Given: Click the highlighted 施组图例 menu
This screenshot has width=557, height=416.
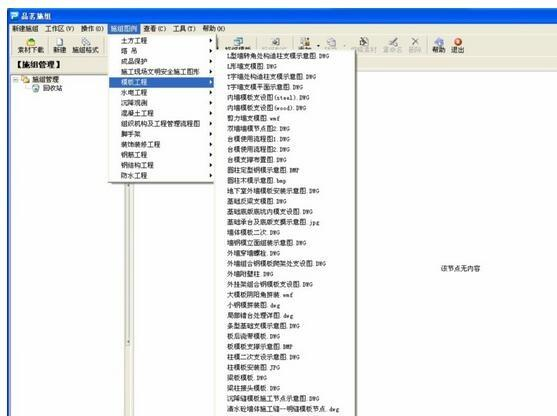Looking at the screenshot, I should (x=124, y=28).
